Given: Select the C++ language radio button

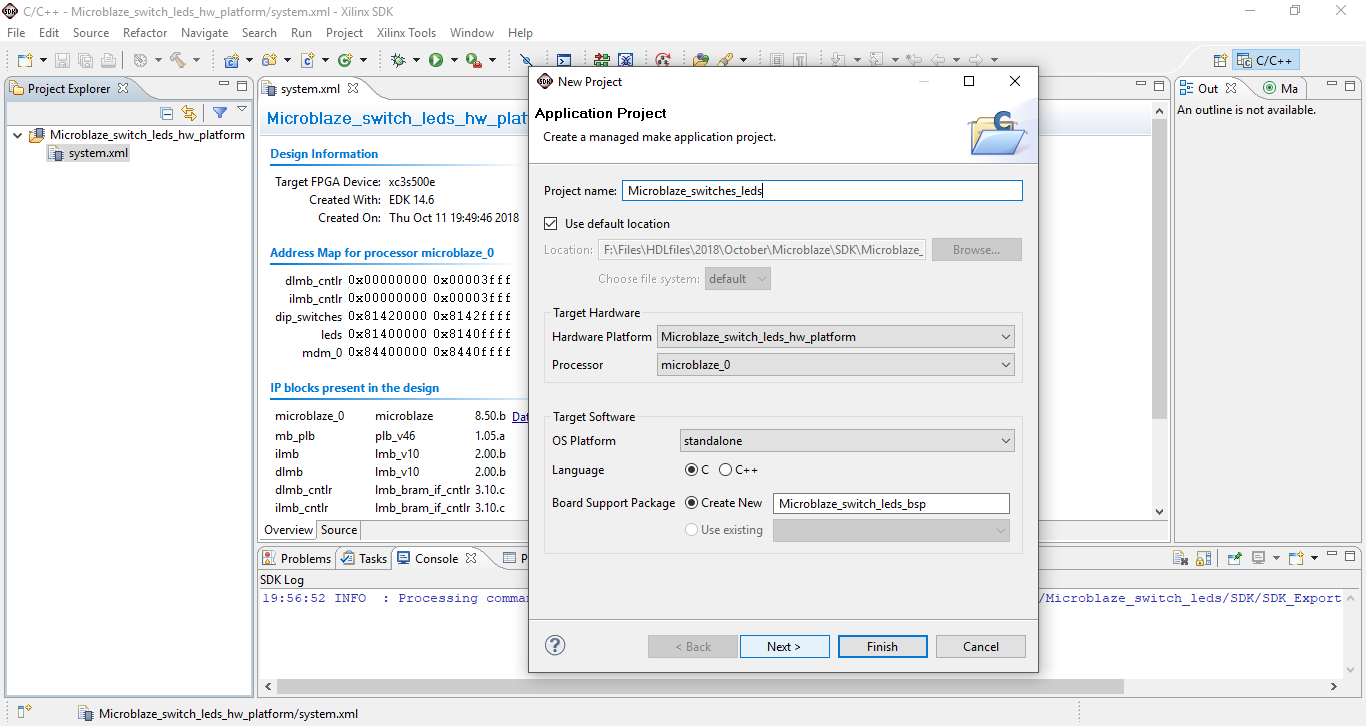Looking at the screenshot, I should point(726,470).
